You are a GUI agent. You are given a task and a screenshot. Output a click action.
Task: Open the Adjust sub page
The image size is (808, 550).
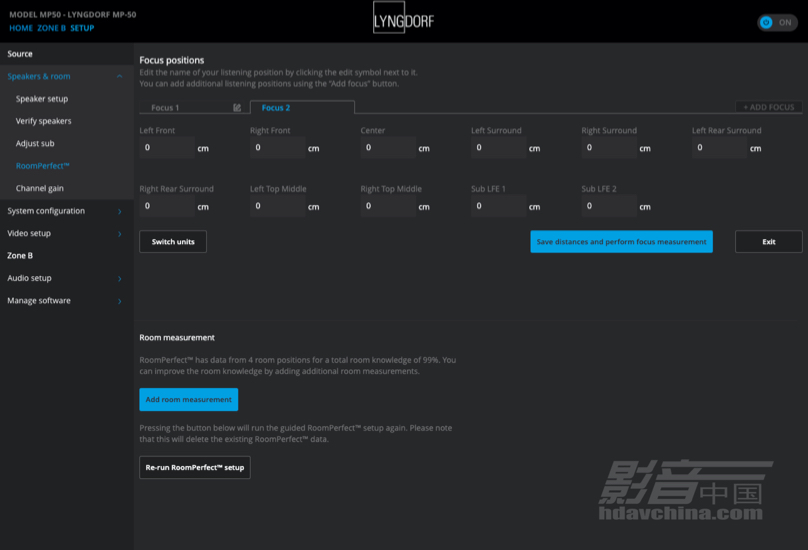[35, 143]
